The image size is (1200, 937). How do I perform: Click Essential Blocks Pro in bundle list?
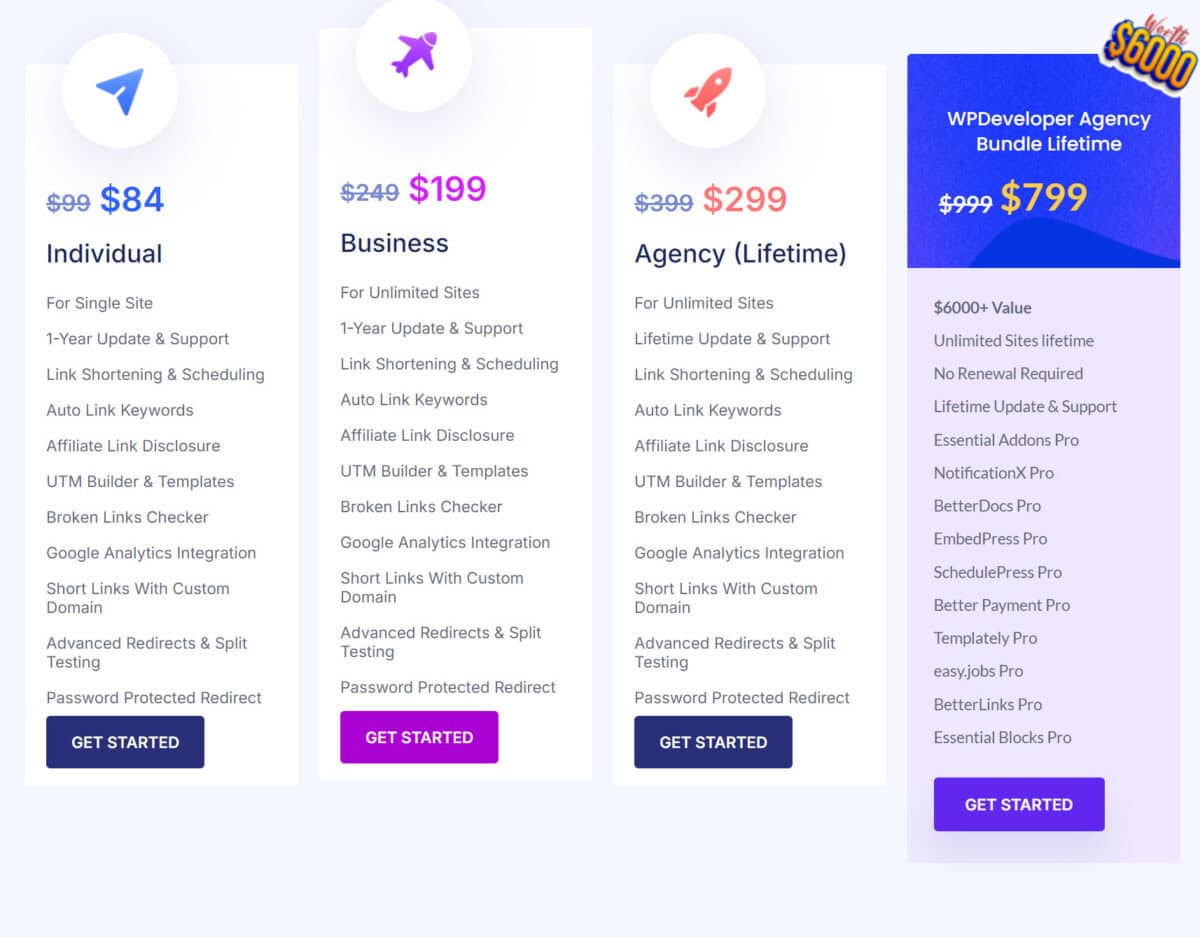tap(1002, 737)
